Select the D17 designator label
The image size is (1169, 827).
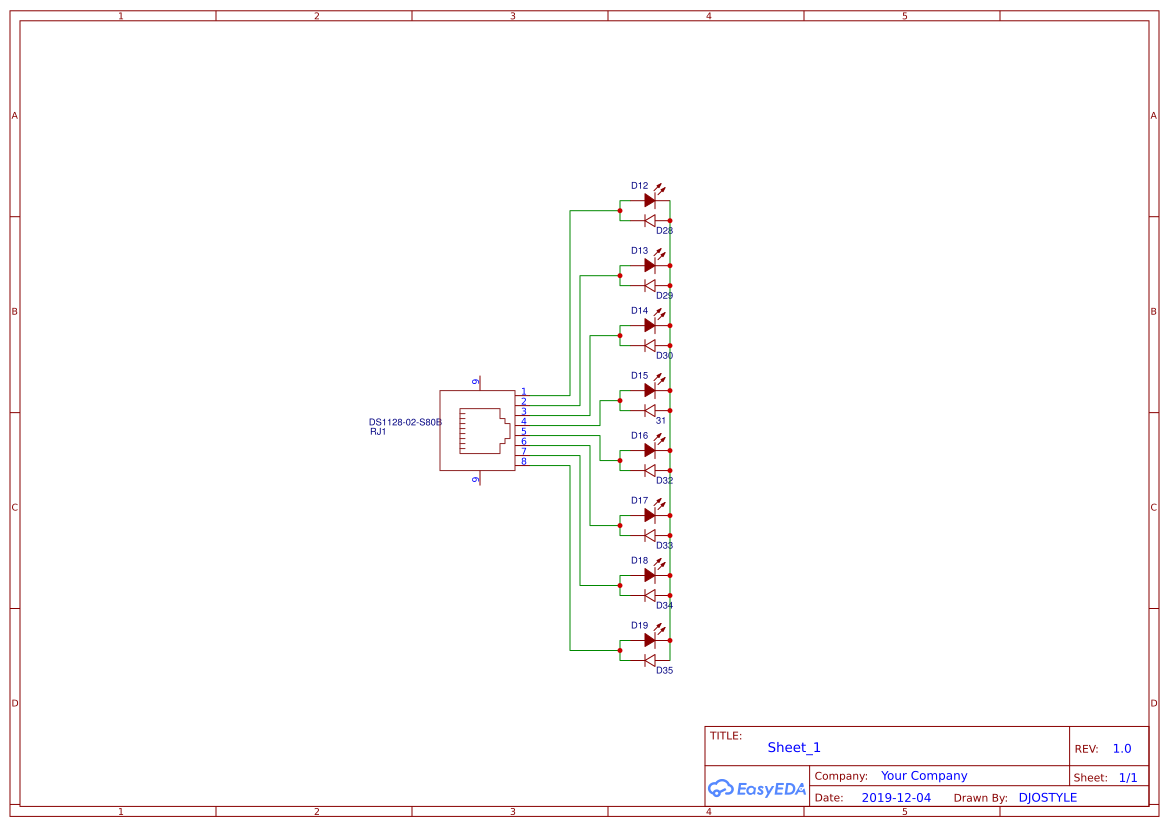640,500
